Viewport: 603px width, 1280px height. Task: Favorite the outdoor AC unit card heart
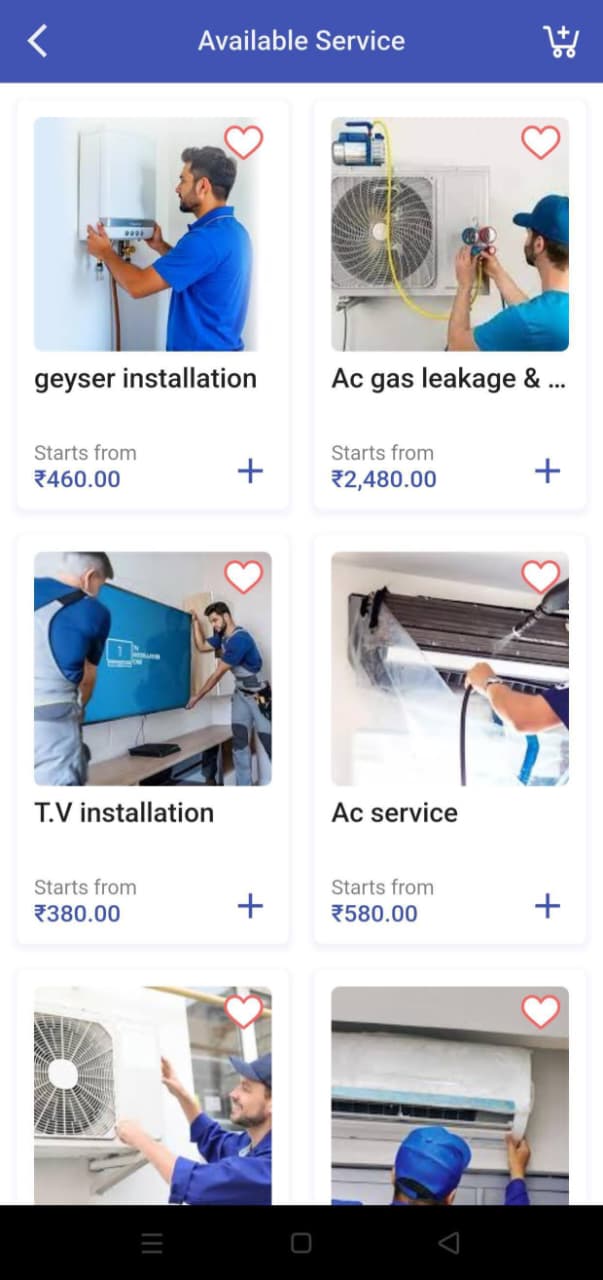pos(243,1012)
